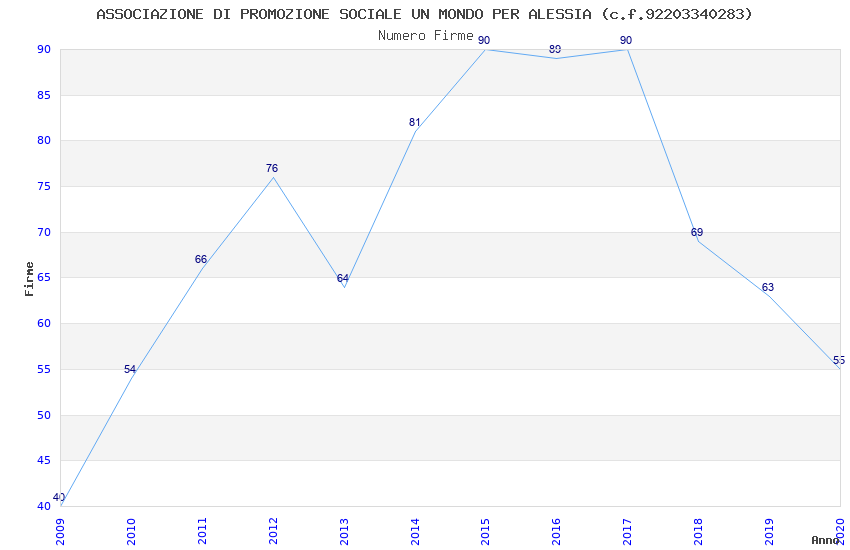Click the data label 81 for 2014
Image resolution: width=850 pixels, height=550 pixels.
tap(414, 122)
